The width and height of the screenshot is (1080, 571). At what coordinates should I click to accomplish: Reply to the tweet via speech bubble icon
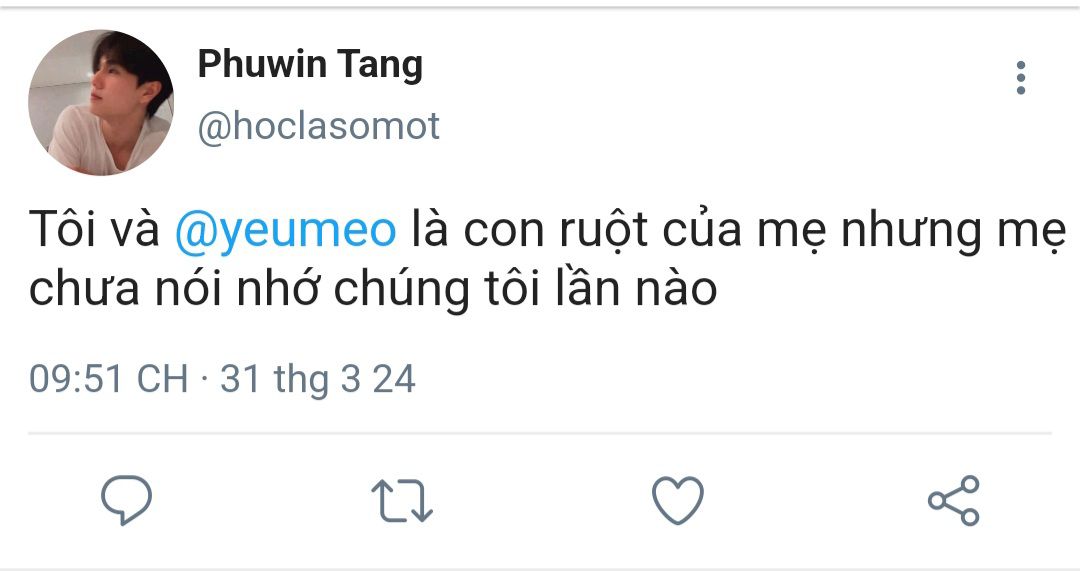[126, 500]
